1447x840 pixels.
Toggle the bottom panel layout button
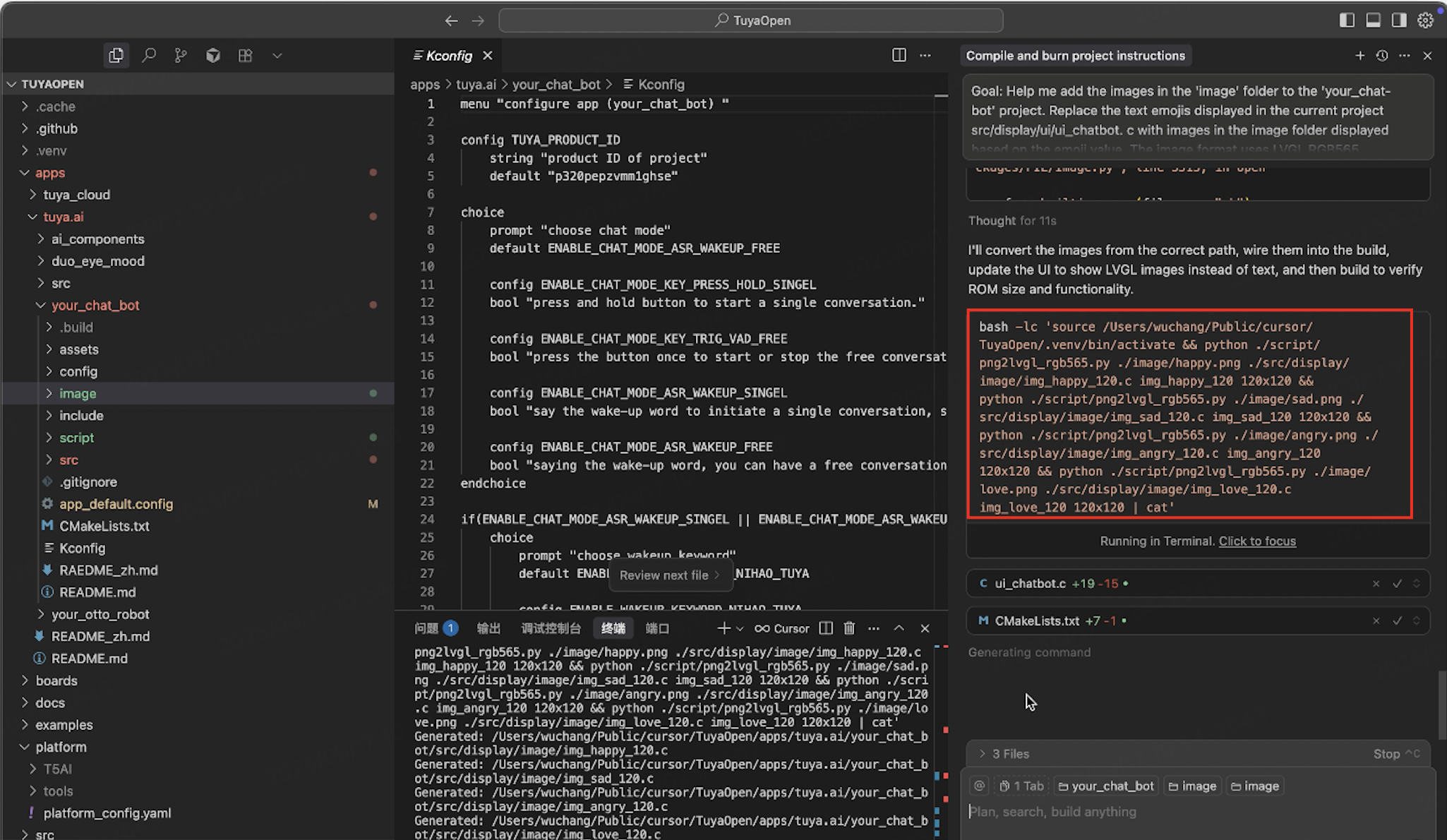1373,20
